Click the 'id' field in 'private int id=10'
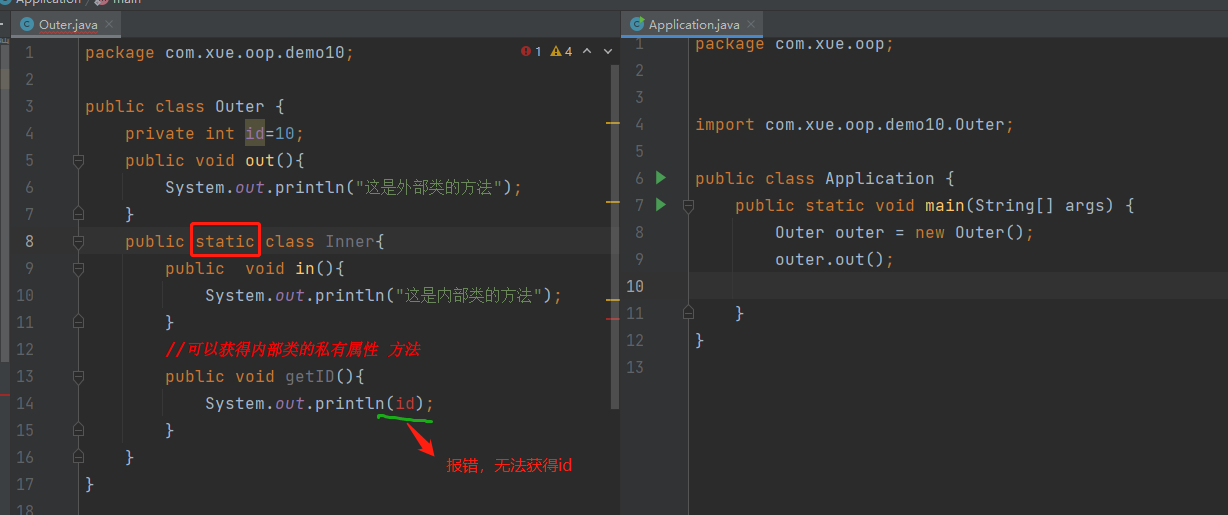 pos(255,133)
